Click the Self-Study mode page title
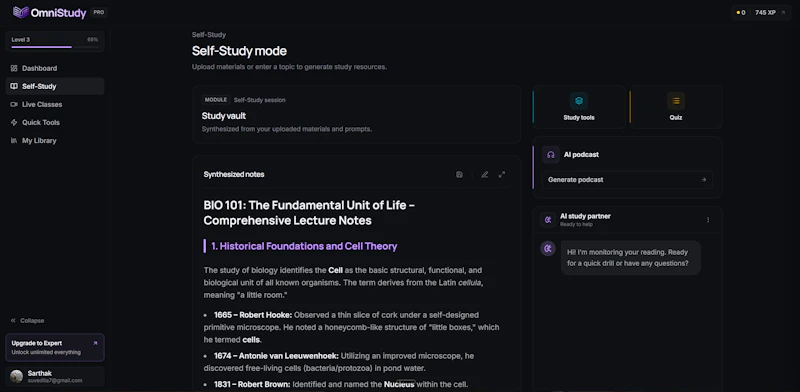The image size is (800, 392). [x=239, y=51]
